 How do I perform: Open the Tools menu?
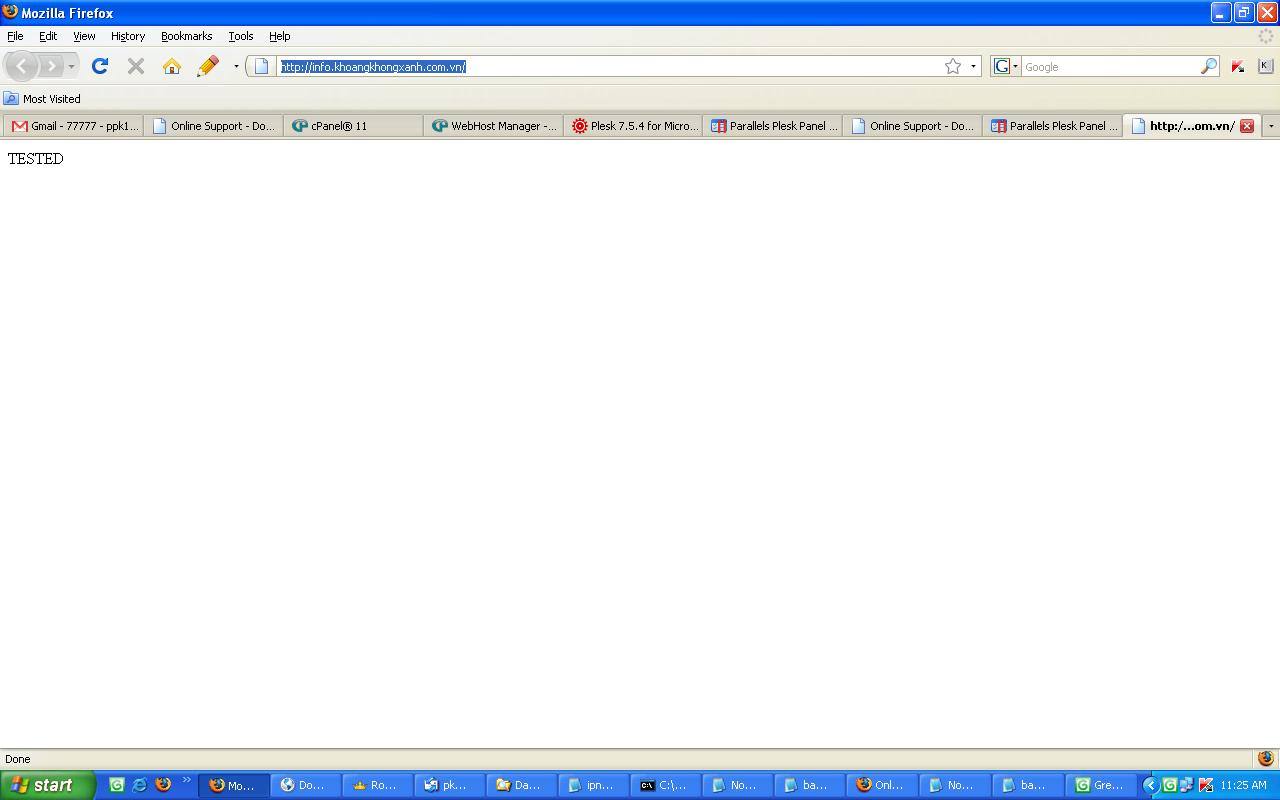pos(240,36)
